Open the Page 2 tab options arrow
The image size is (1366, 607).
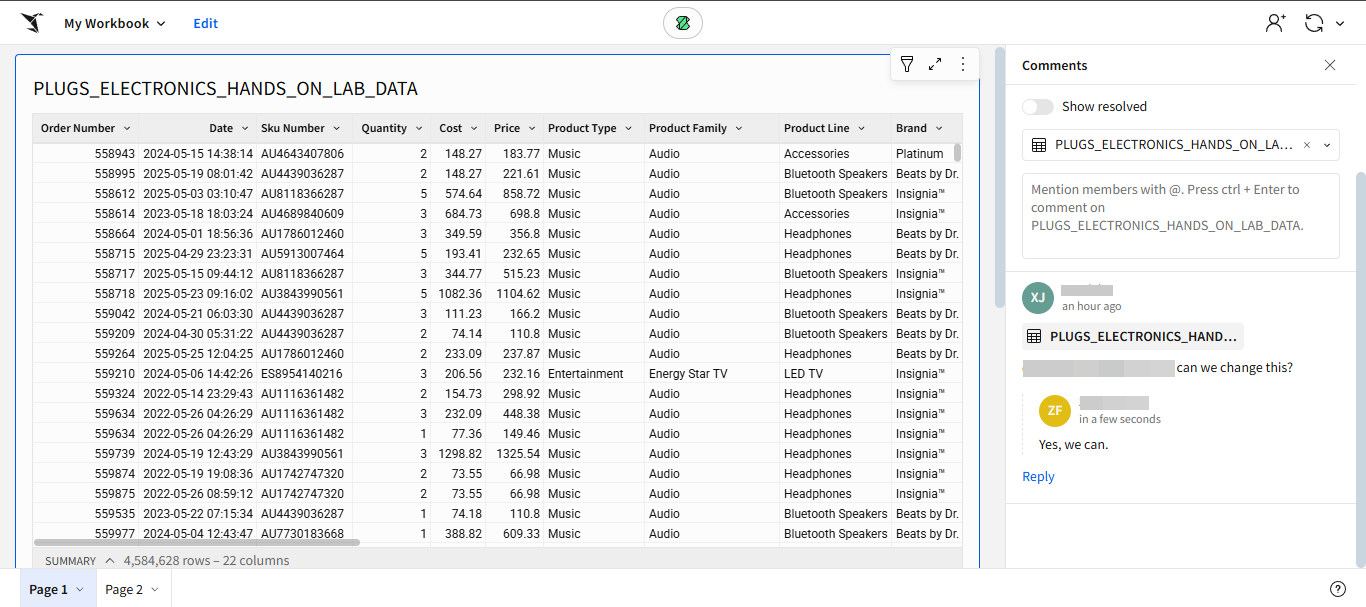(x=155, y=589)
